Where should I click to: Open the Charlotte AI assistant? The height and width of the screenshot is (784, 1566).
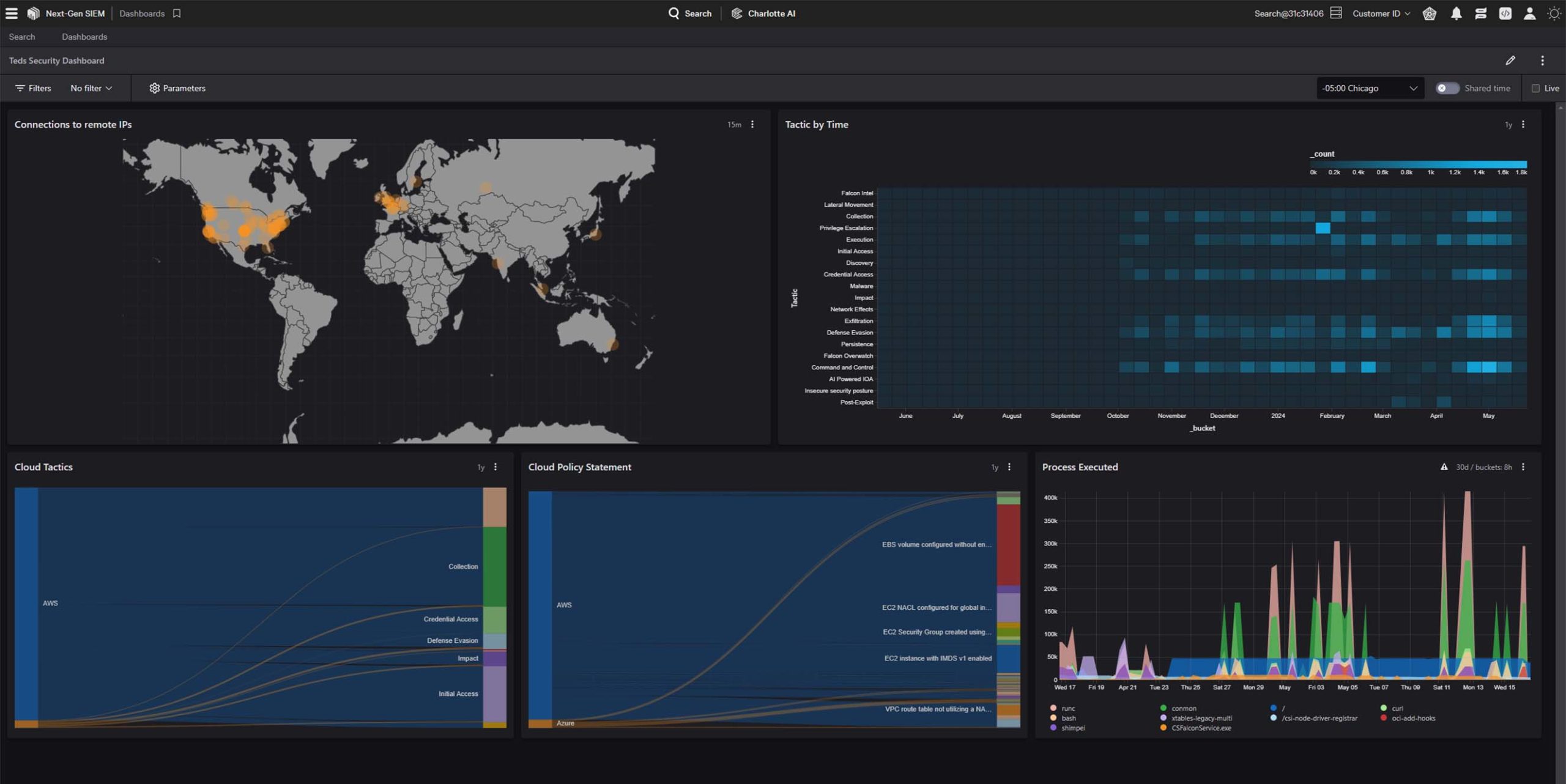[763, 13]
